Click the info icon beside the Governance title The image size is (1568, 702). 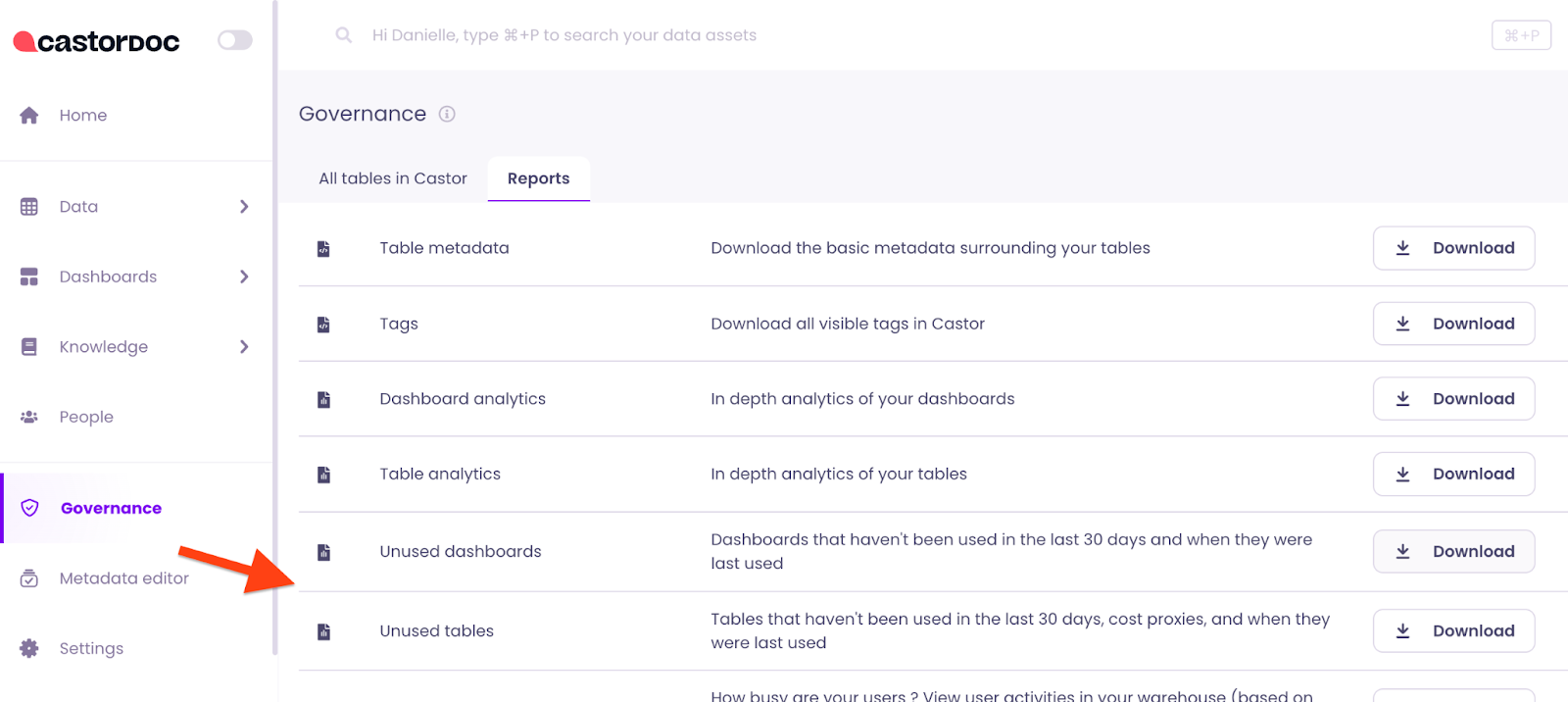(x=447, y=114)
